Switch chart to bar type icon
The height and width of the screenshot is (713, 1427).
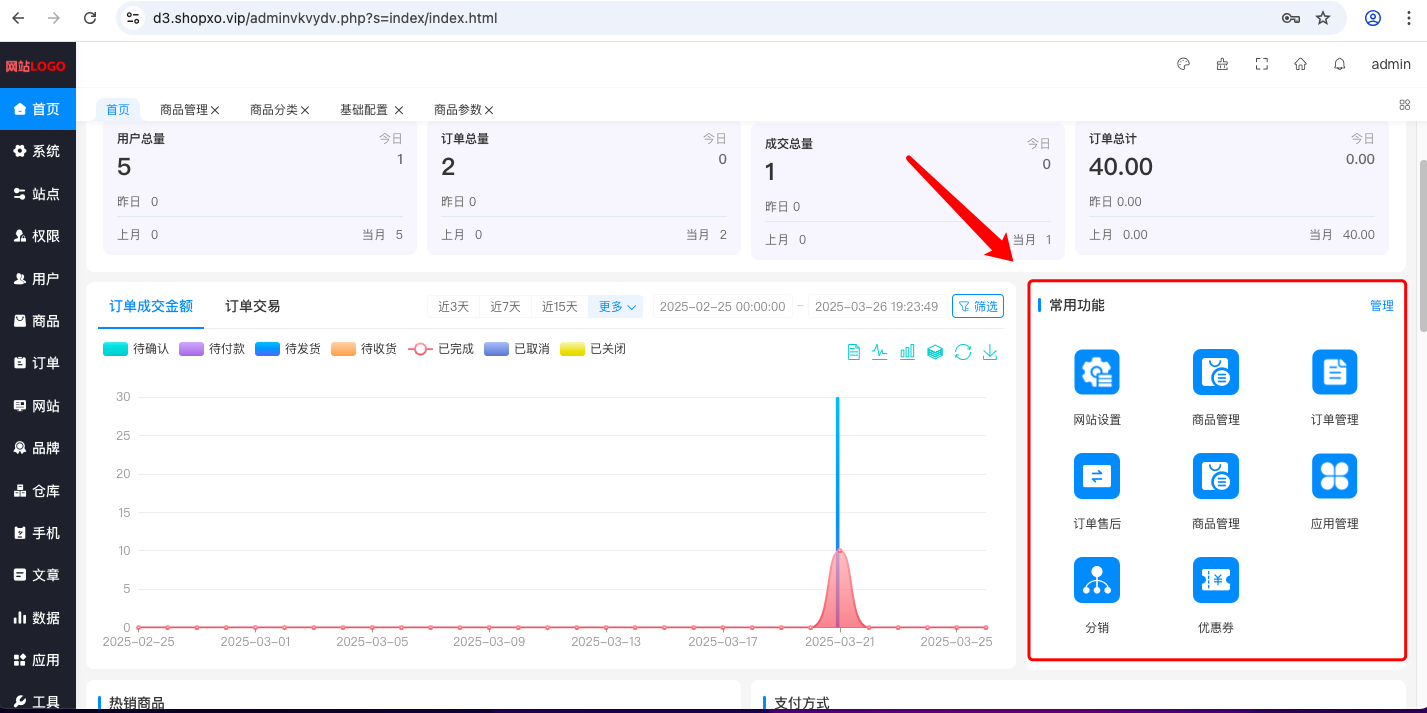[908, 352]
